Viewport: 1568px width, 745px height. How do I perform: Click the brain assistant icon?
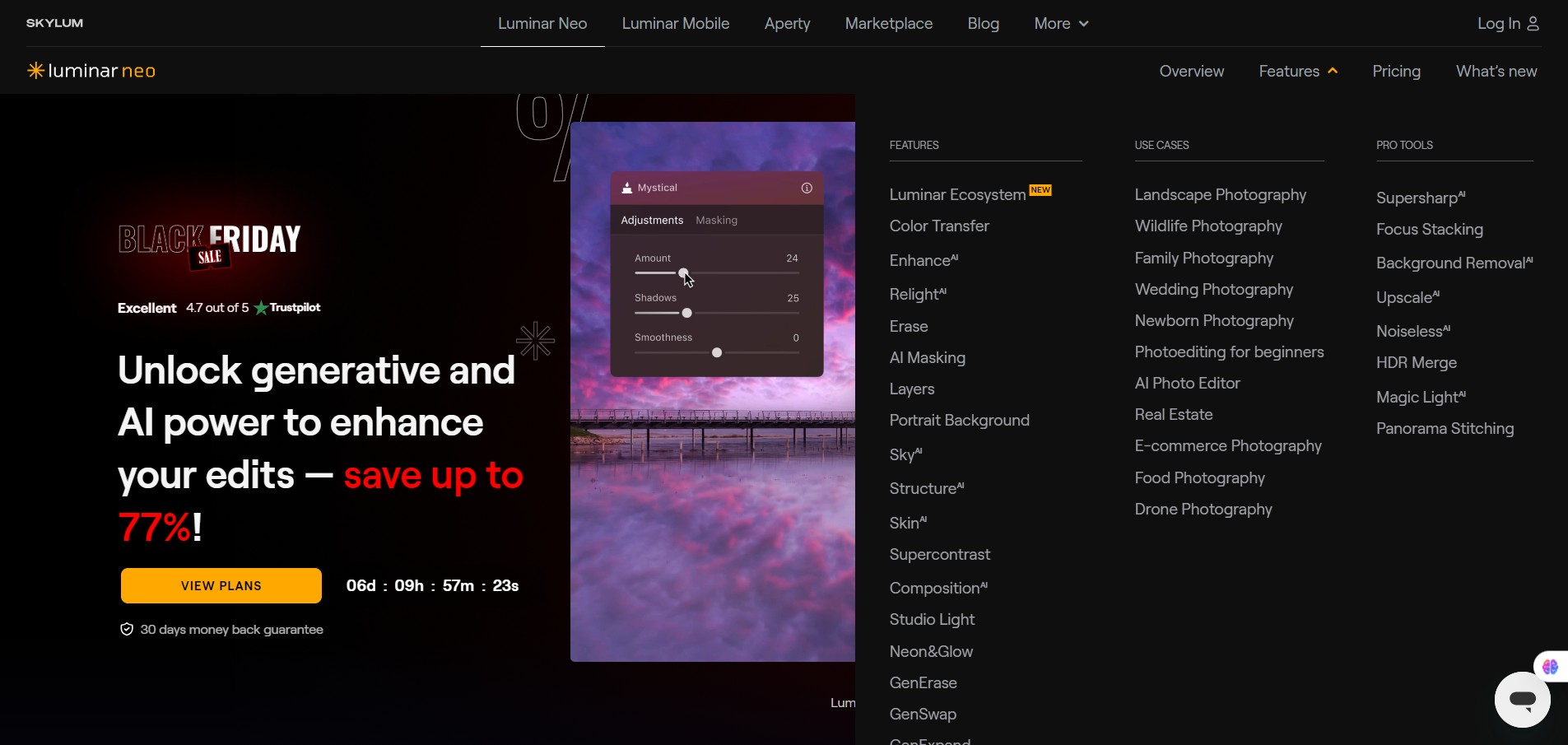tap(1550, 667)
